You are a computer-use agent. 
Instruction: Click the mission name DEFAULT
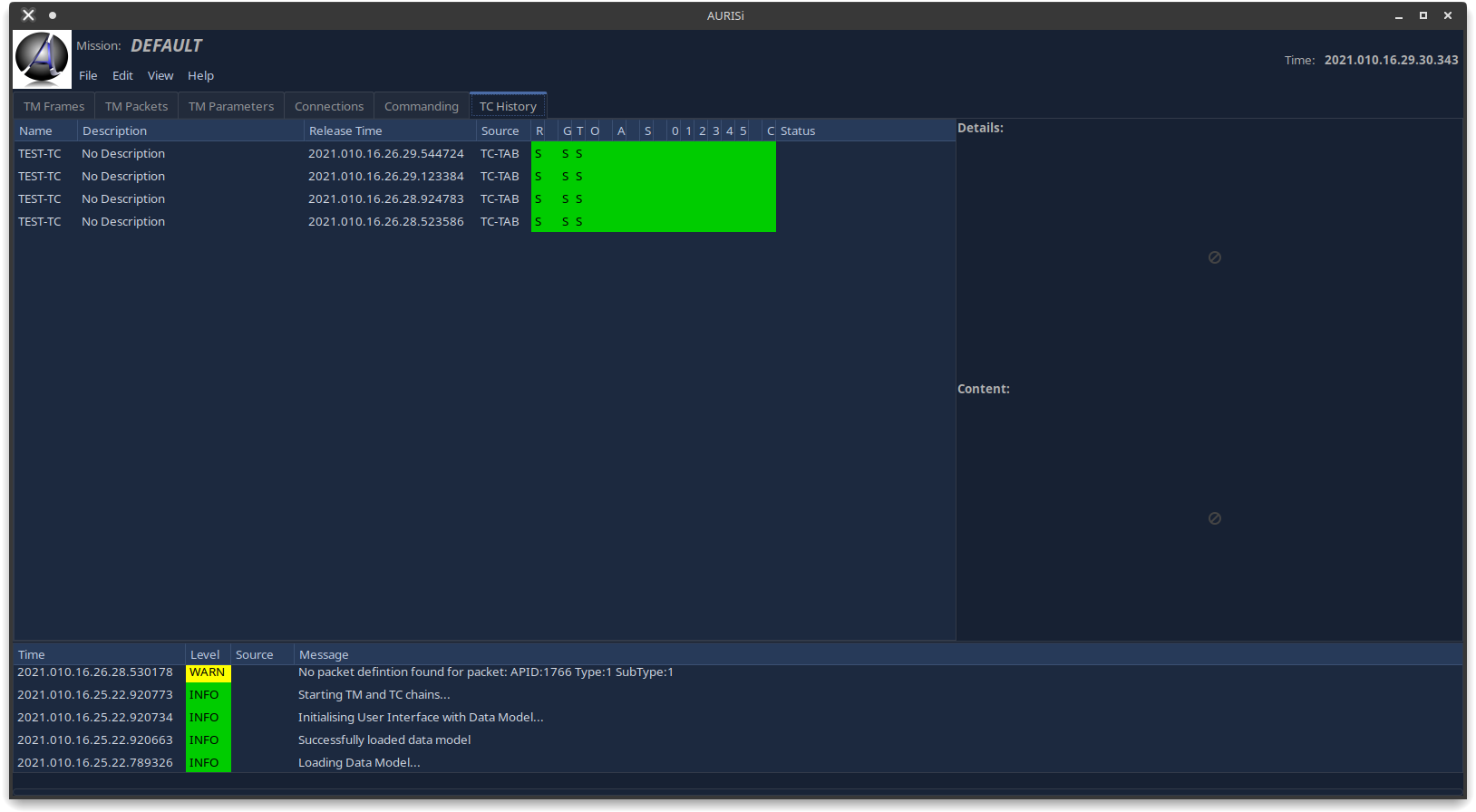(166, 45)
